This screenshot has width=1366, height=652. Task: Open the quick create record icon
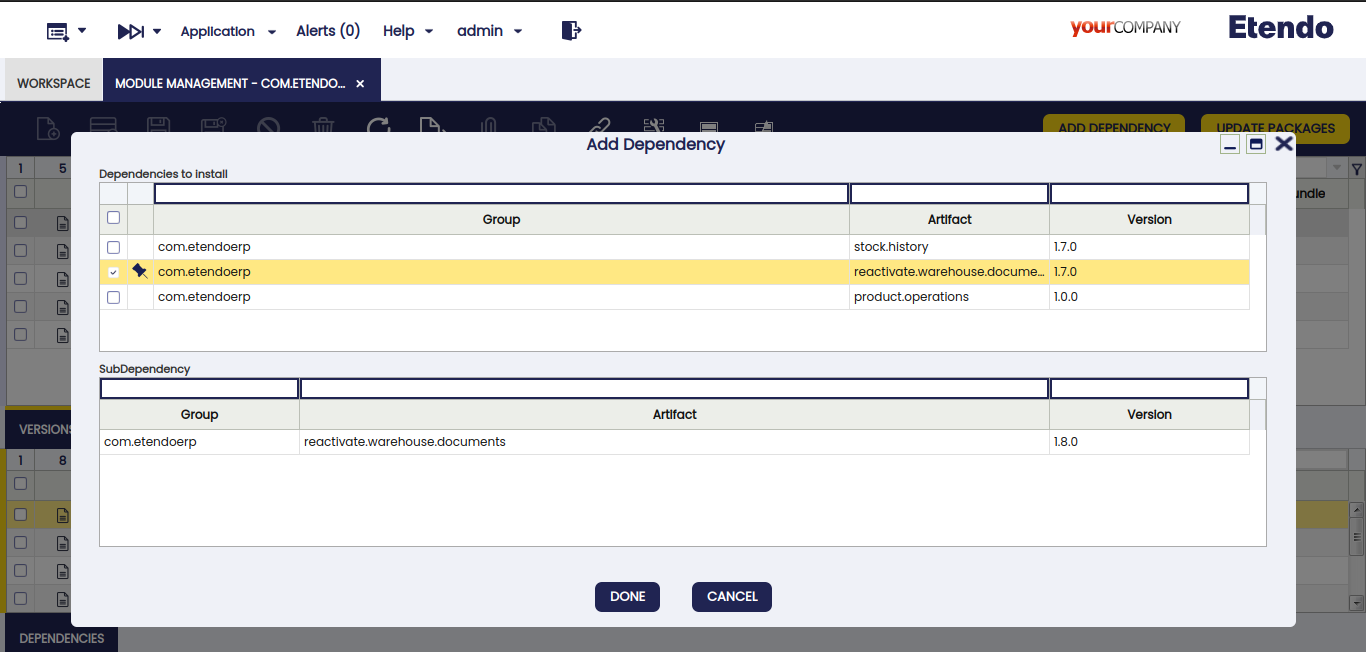tap(58, 31)
